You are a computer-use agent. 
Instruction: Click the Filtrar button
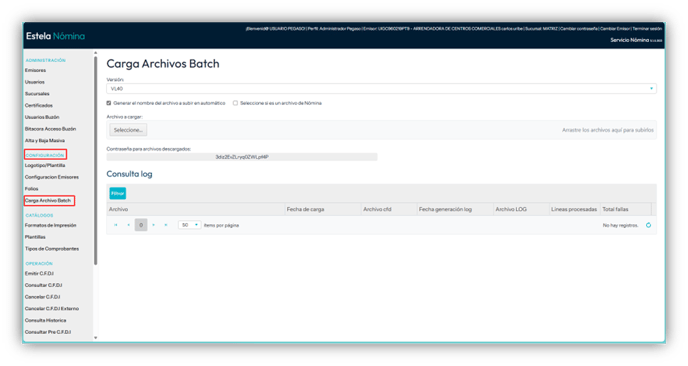(118, 194)
